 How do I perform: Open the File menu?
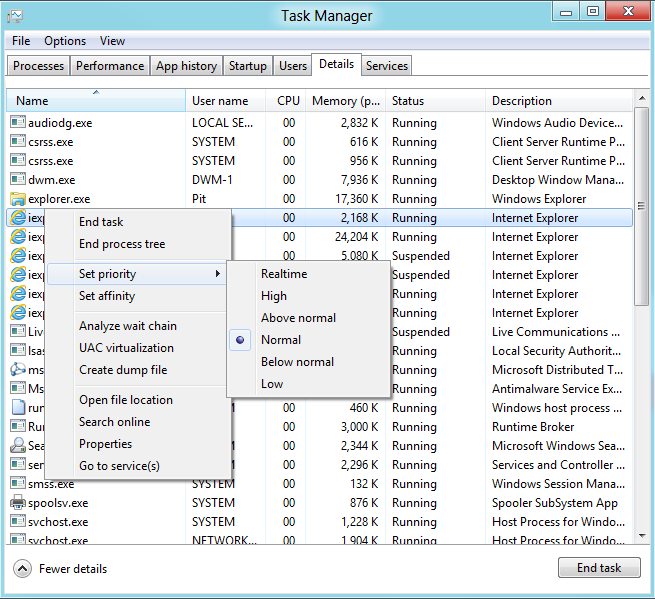[21, 41]
